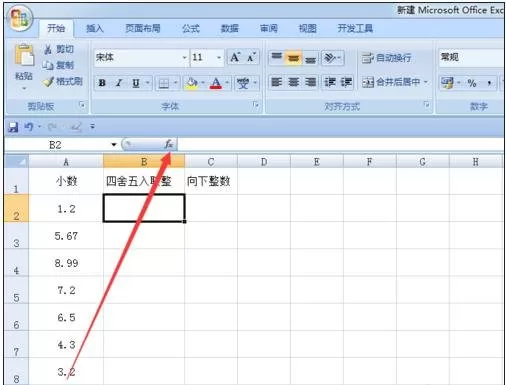Screen dimensions: 506x385
Task: Click the Copy (复制) icon
Action: (48, 65)
